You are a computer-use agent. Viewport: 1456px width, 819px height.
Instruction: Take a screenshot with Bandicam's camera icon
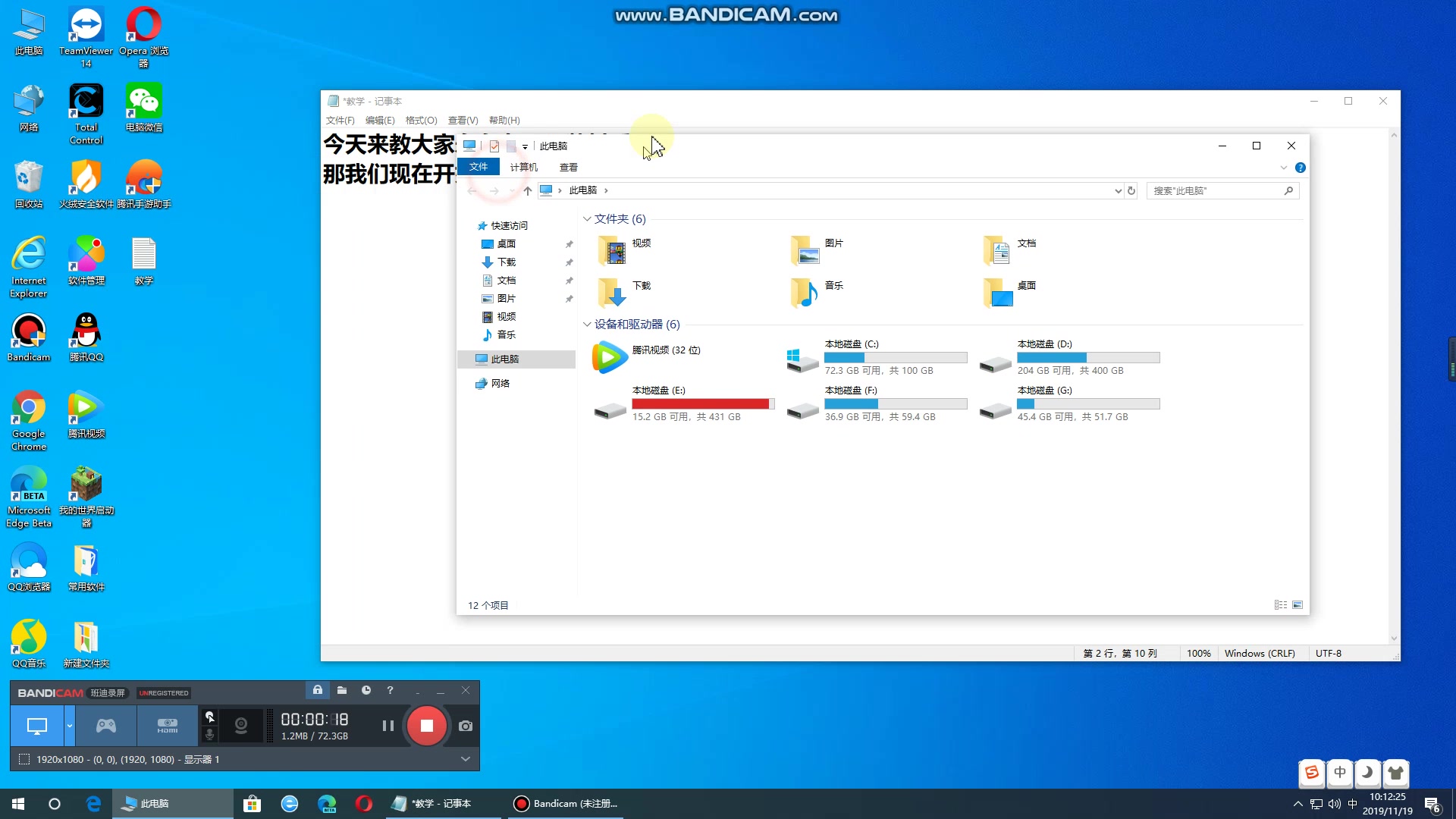pyautogui.click(x=466, y=726)
